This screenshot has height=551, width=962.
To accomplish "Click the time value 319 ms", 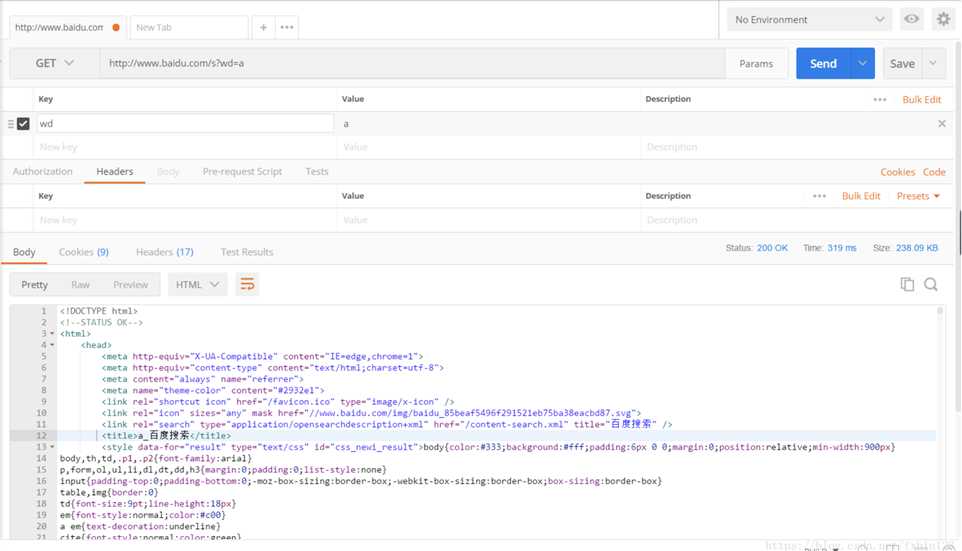I will [x=841, y=248].
